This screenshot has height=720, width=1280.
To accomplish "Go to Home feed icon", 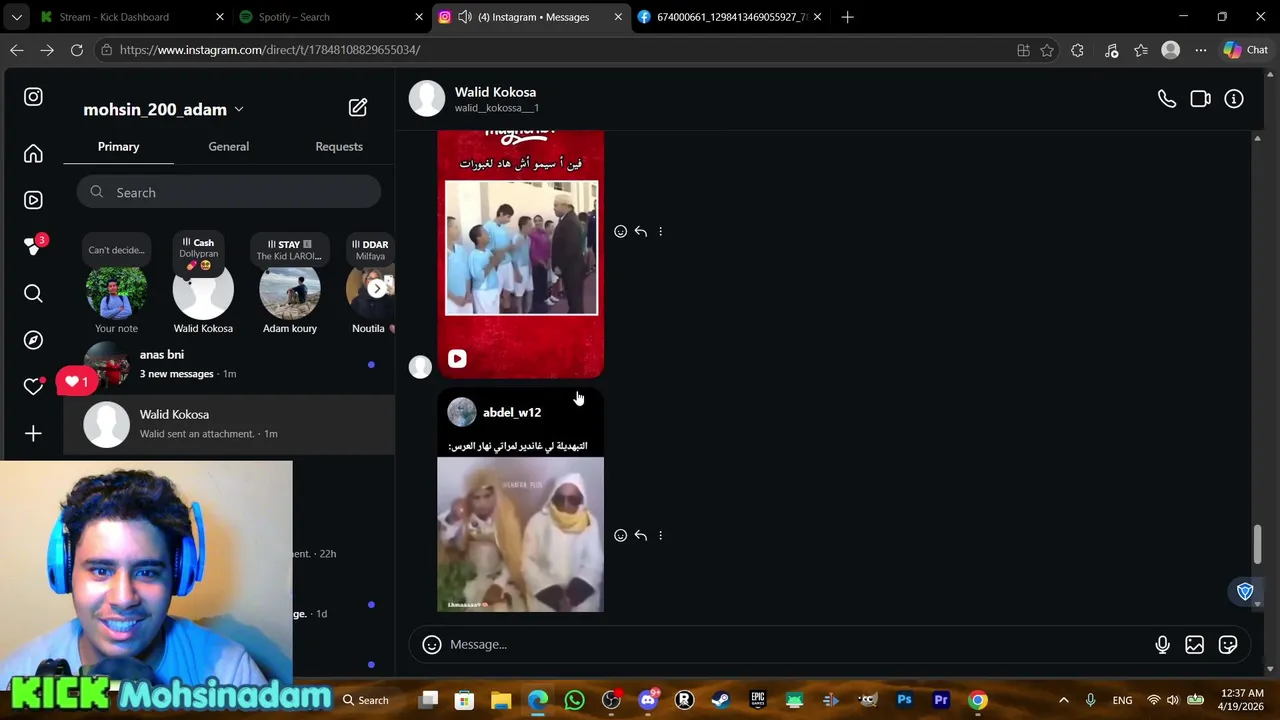I will coord(33,154).
